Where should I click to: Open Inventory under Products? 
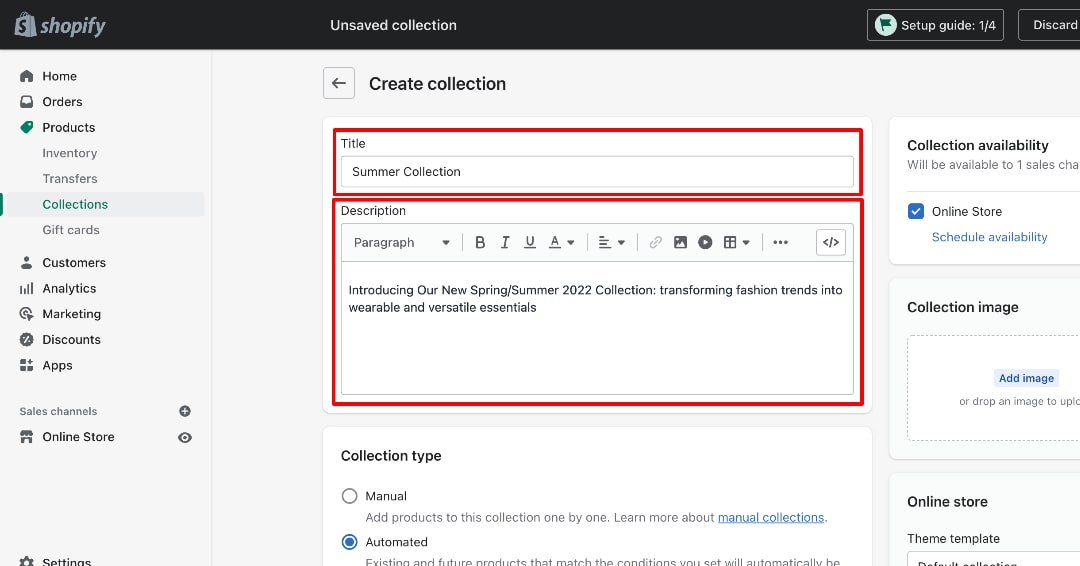coord(70,153)
